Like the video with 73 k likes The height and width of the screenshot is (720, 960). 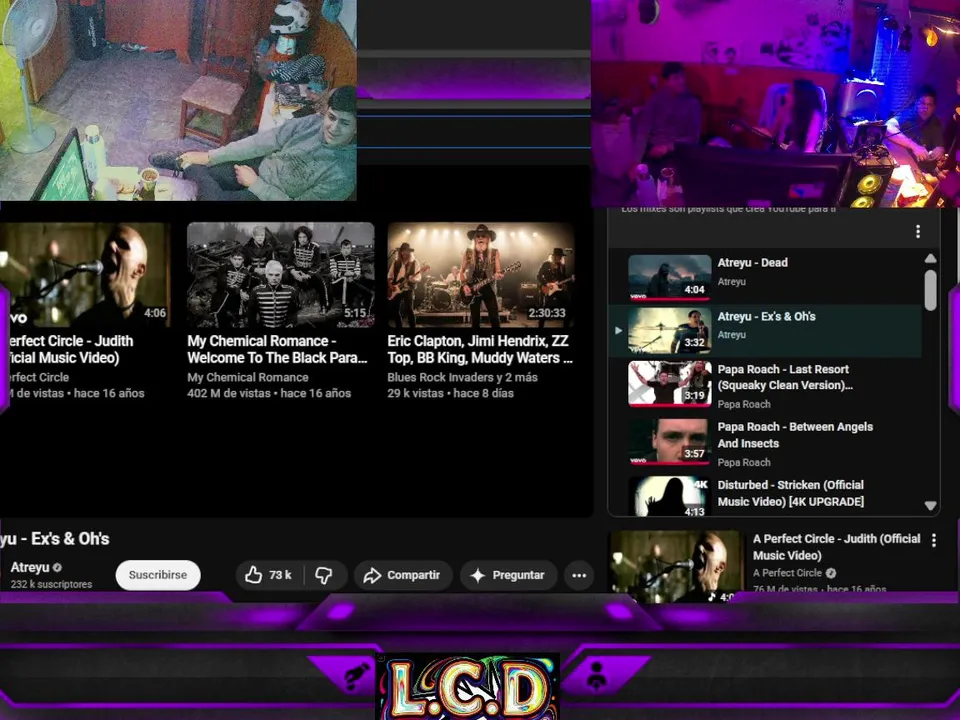[269, 575]
